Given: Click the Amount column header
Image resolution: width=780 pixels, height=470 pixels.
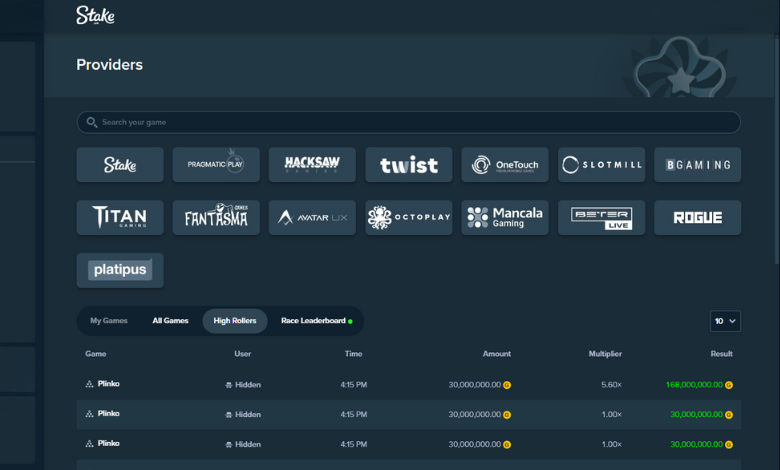Looking at the screenshot, I should tap(496, 354).
